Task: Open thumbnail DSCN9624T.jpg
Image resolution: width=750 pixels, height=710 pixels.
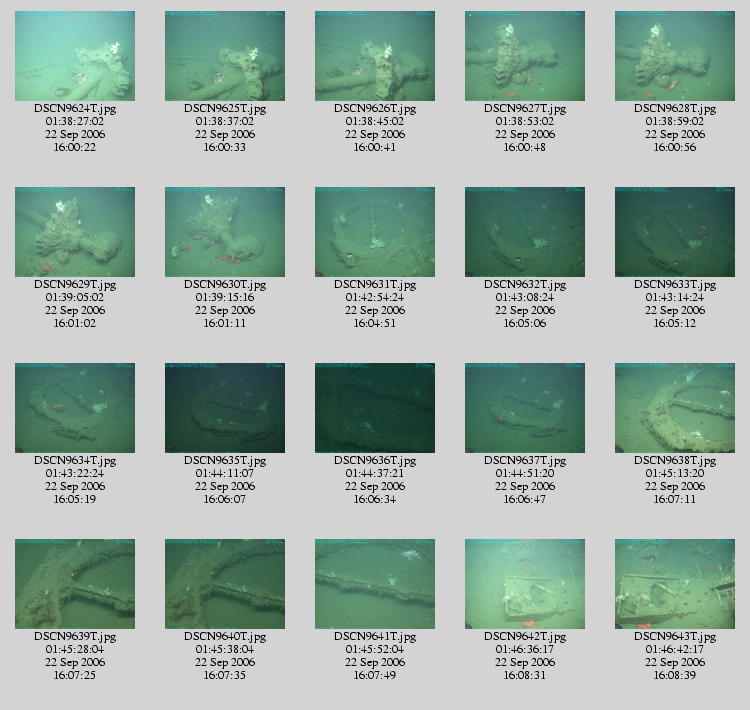Action: point(75,56)
